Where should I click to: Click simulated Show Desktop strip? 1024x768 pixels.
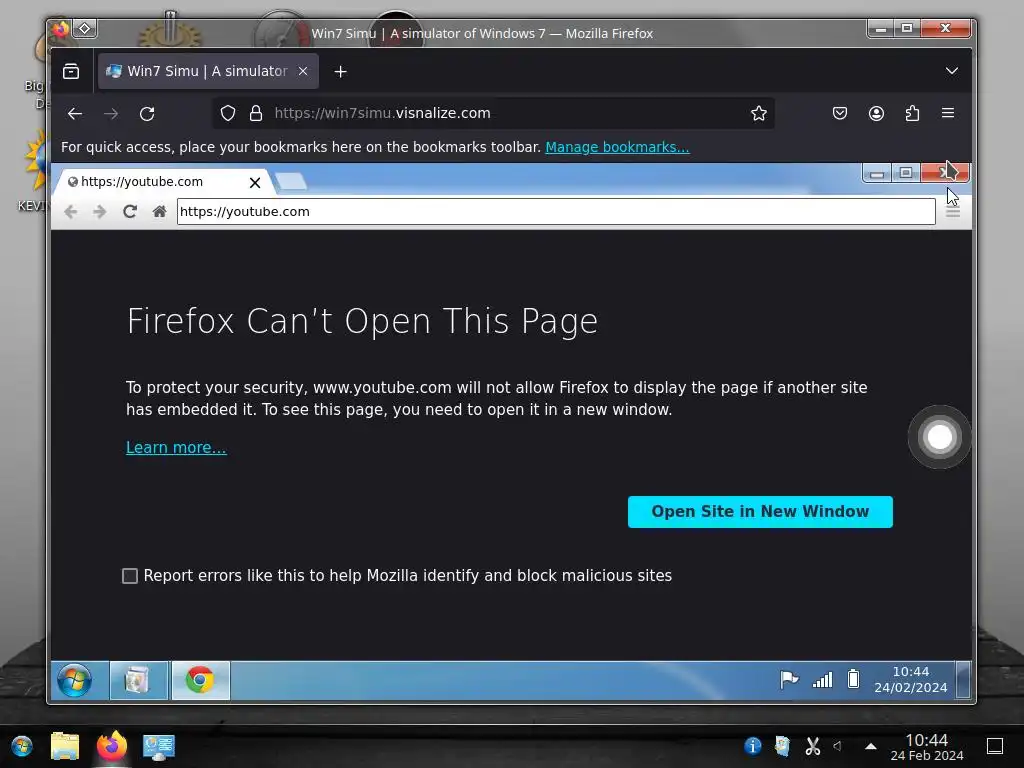click(963, 680)
